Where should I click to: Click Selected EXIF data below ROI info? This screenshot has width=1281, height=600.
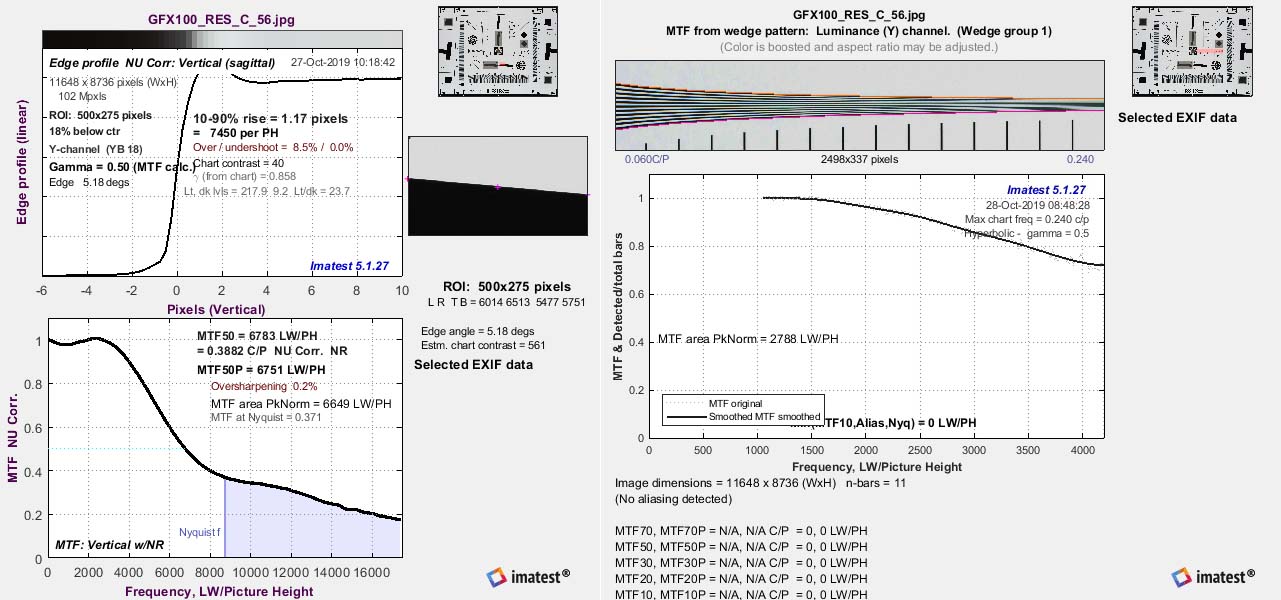pyautogui.click(x=473, y=364)
